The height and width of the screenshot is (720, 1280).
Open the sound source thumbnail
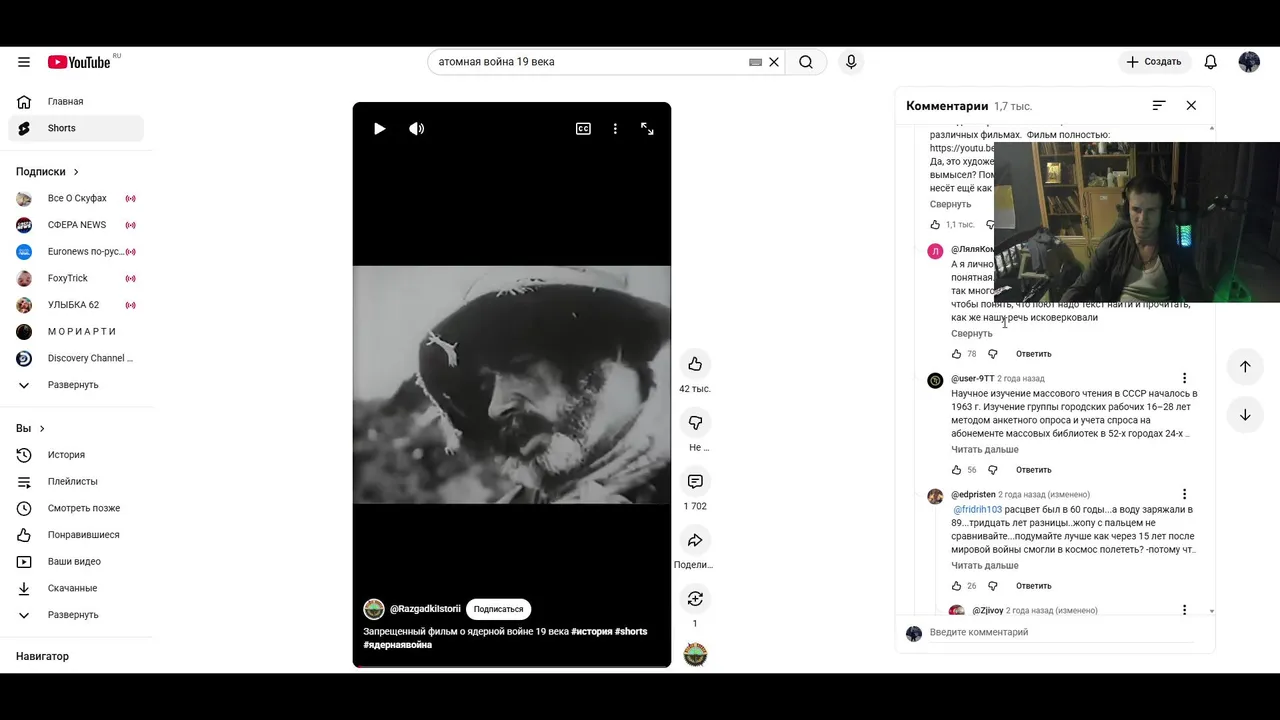tap(695, 655)
